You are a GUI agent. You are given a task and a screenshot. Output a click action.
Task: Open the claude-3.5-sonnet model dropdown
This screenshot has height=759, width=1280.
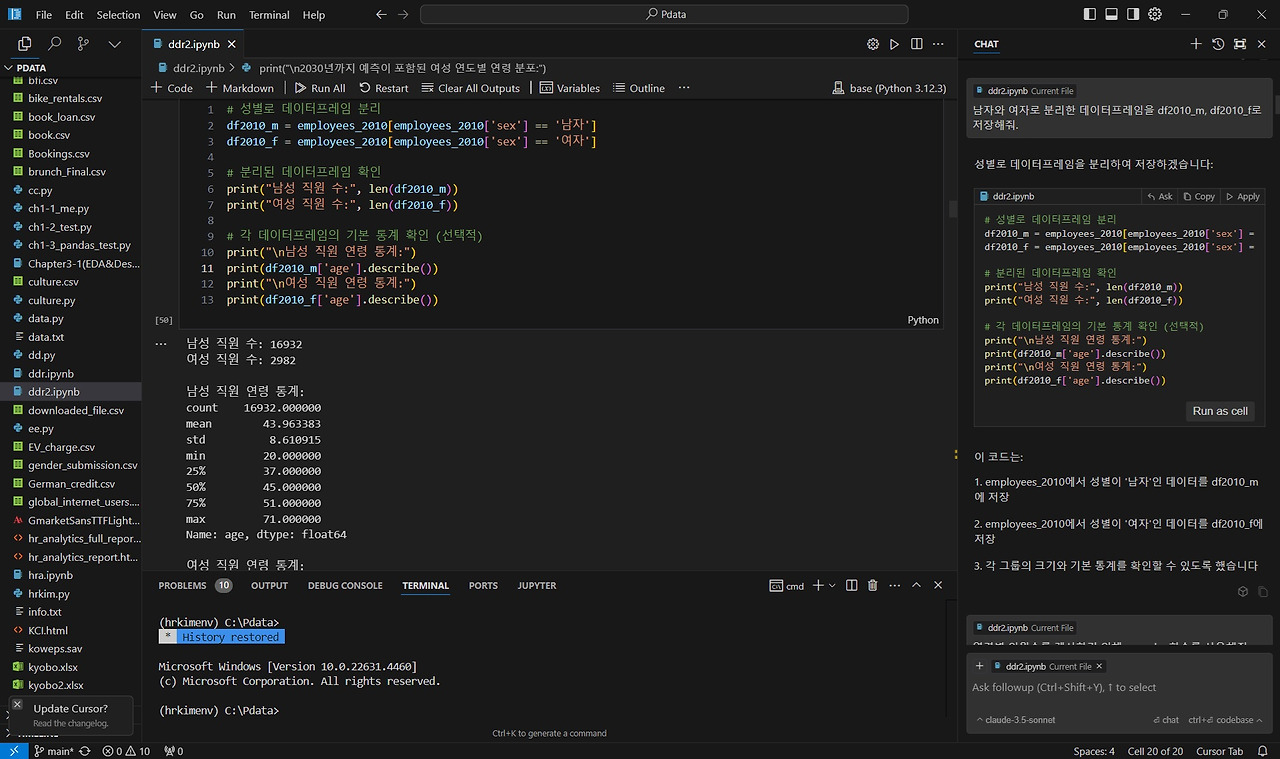pos(1015,720)
